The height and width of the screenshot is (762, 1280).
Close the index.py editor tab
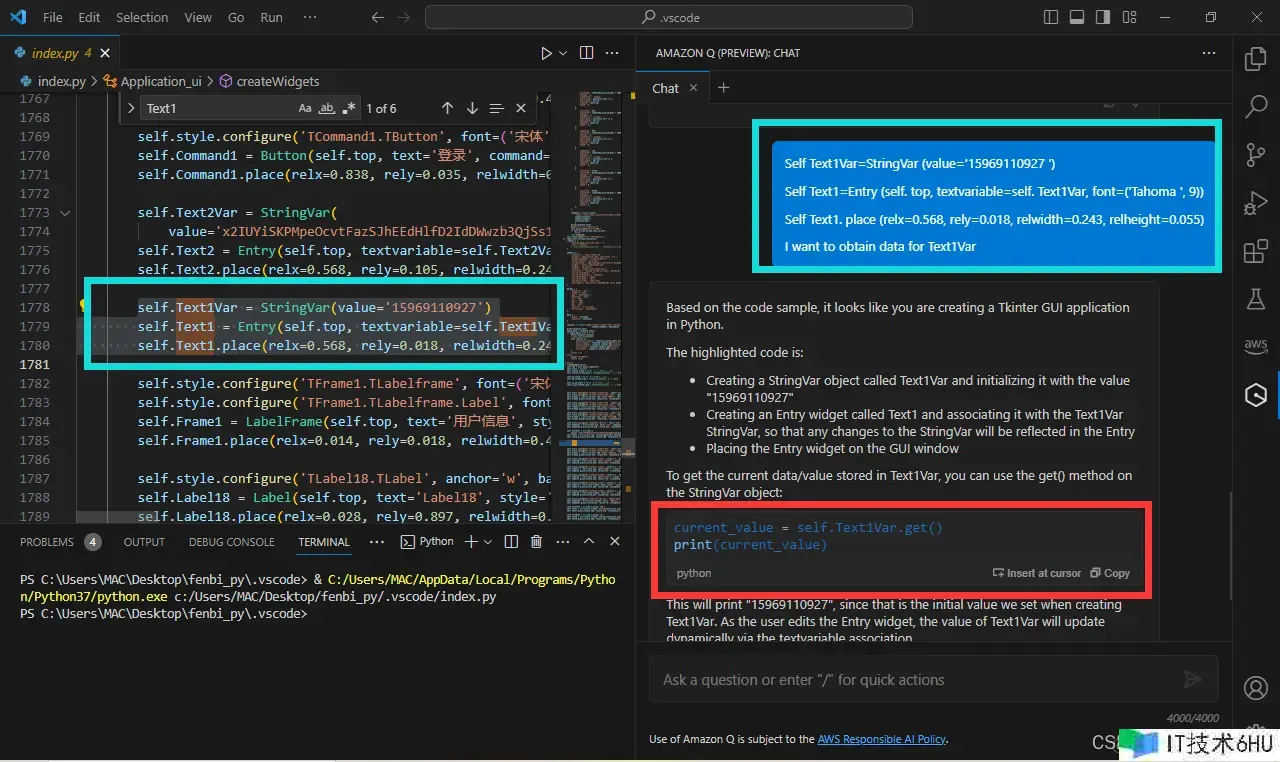[x=106, y=53]
